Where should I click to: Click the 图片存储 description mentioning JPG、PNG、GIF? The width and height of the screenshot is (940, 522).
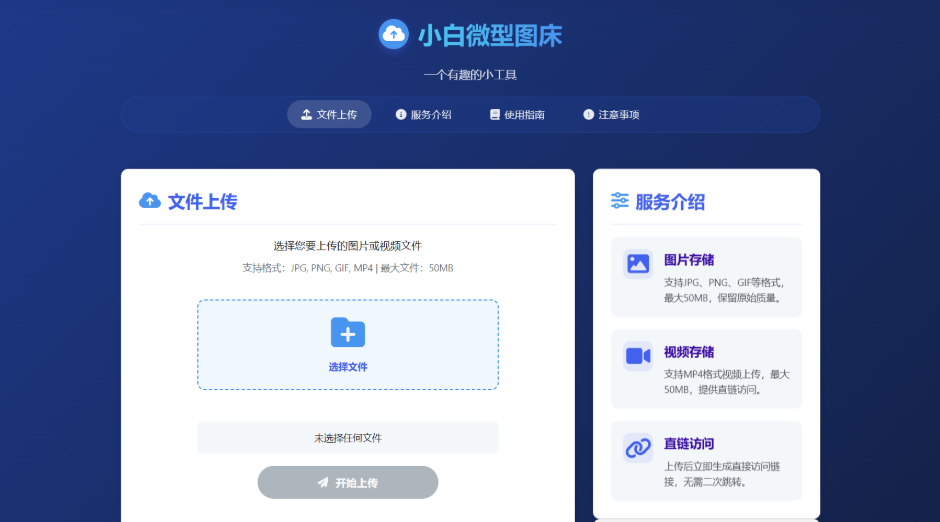724,290
